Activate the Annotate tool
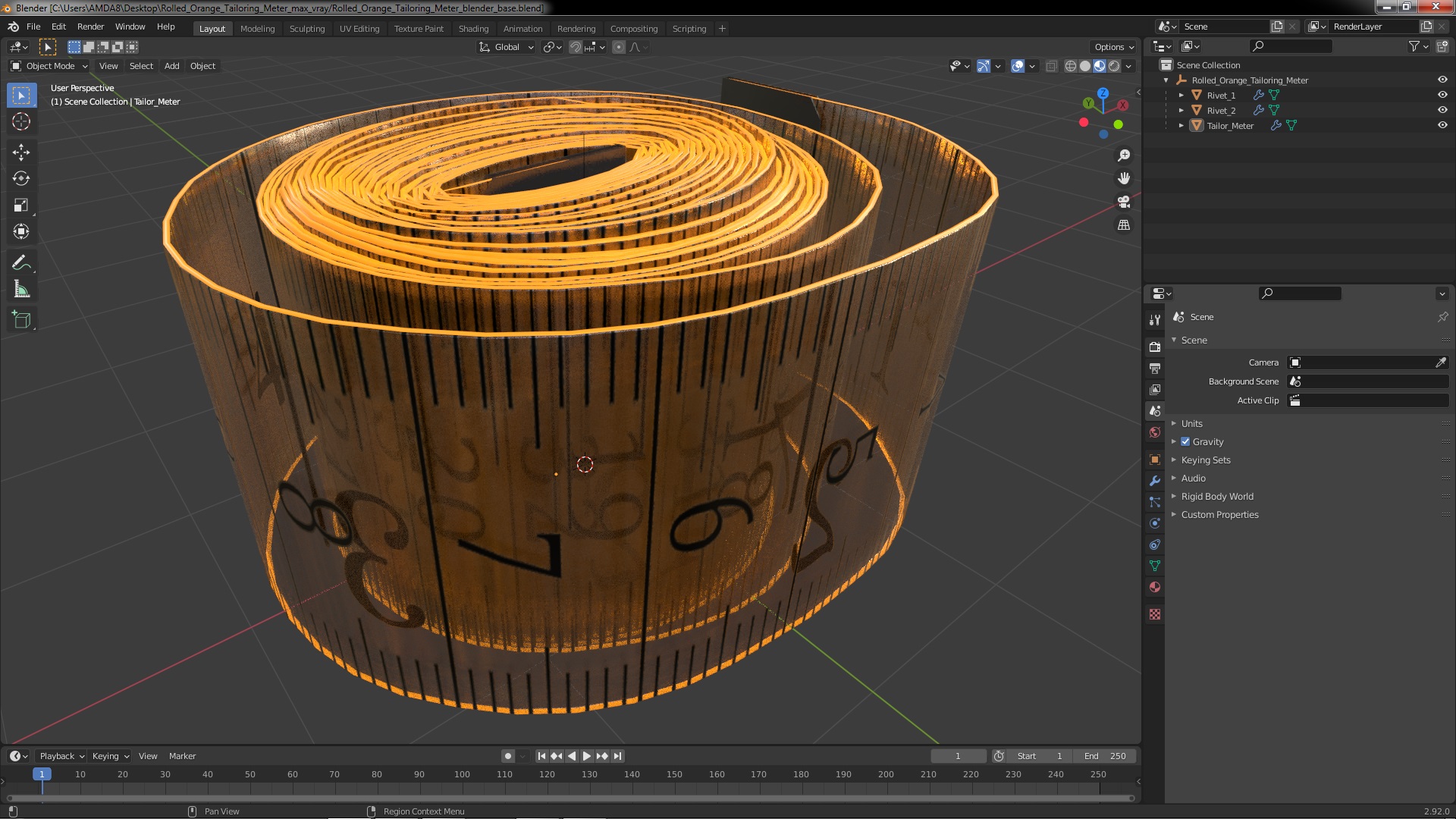This screenshot has height=819, width=1456. point(21,263)
